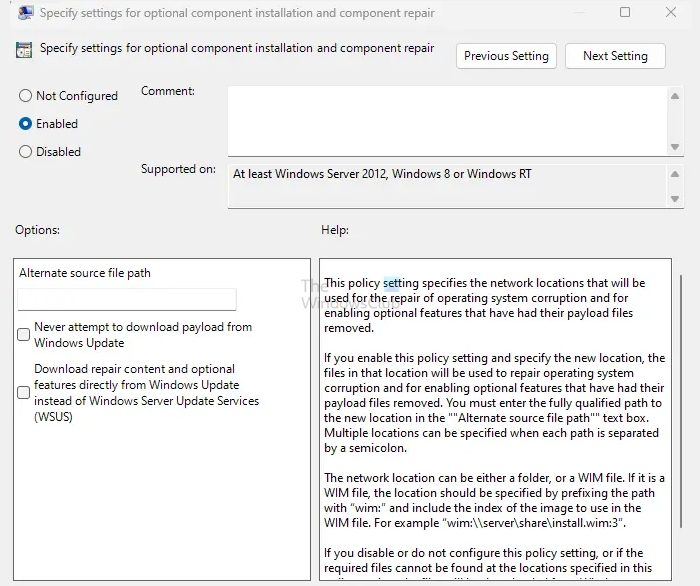Click inside the Comment text box
This screenshot has height=586, width=700.
(445, 120)
